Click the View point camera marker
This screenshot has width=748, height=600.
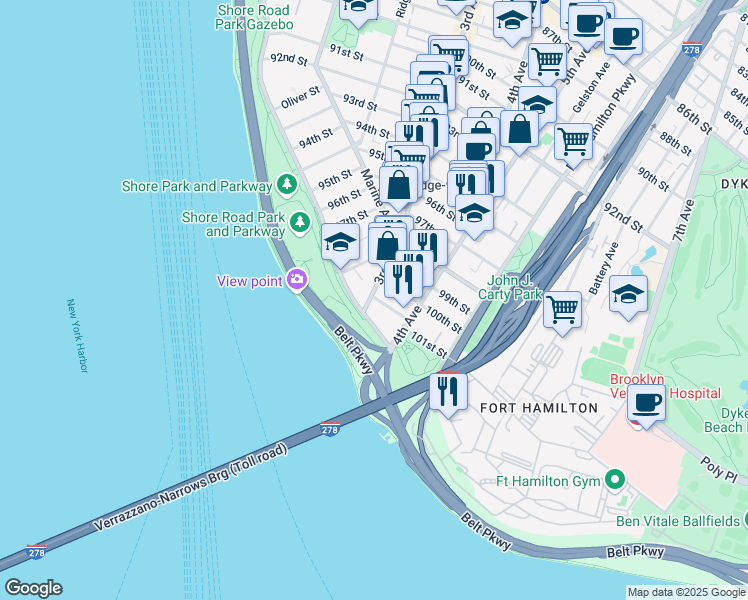pos(297,280)
